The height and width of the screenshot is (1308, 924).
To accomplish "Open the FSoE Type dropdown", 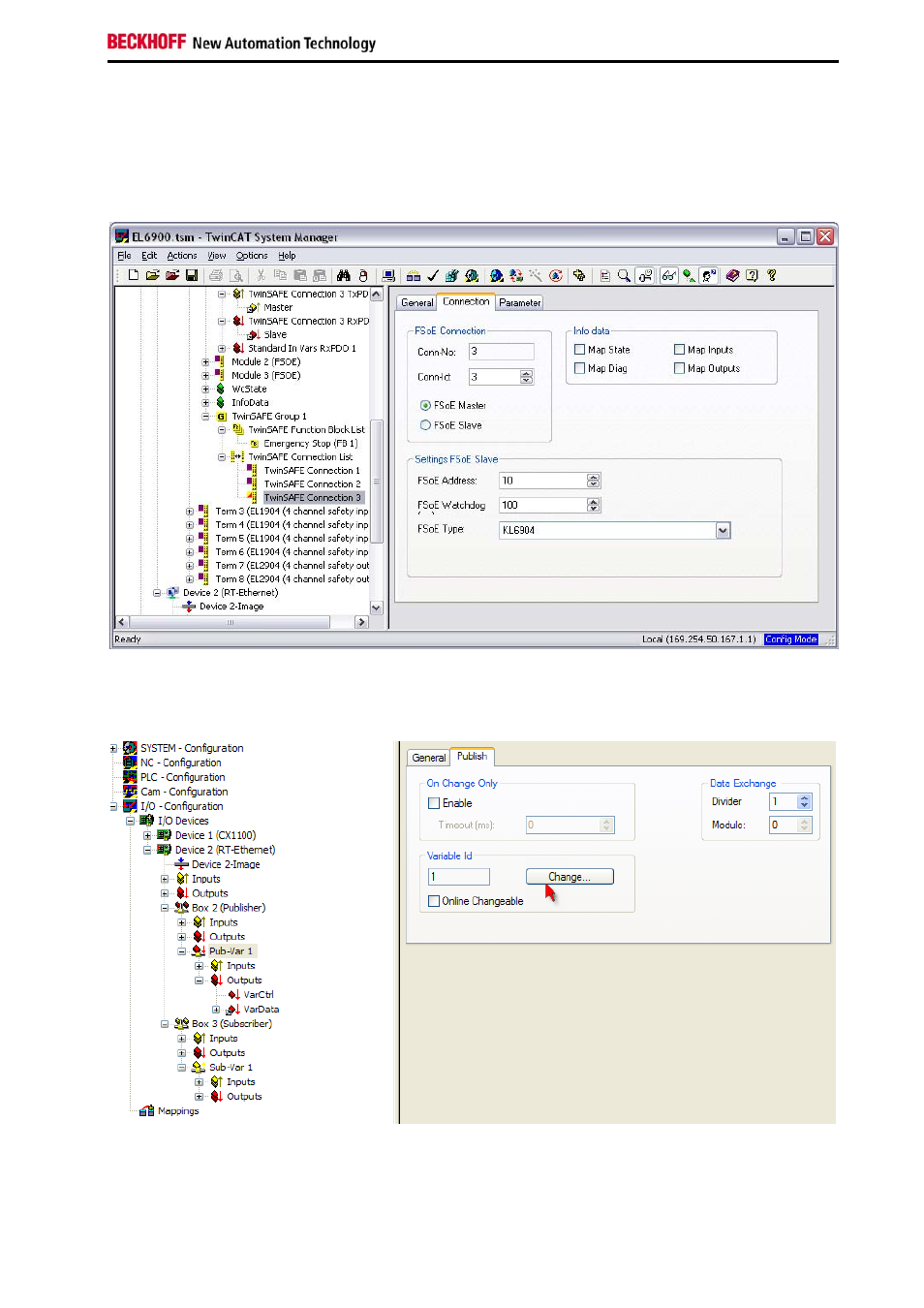I will pos(723,530).
